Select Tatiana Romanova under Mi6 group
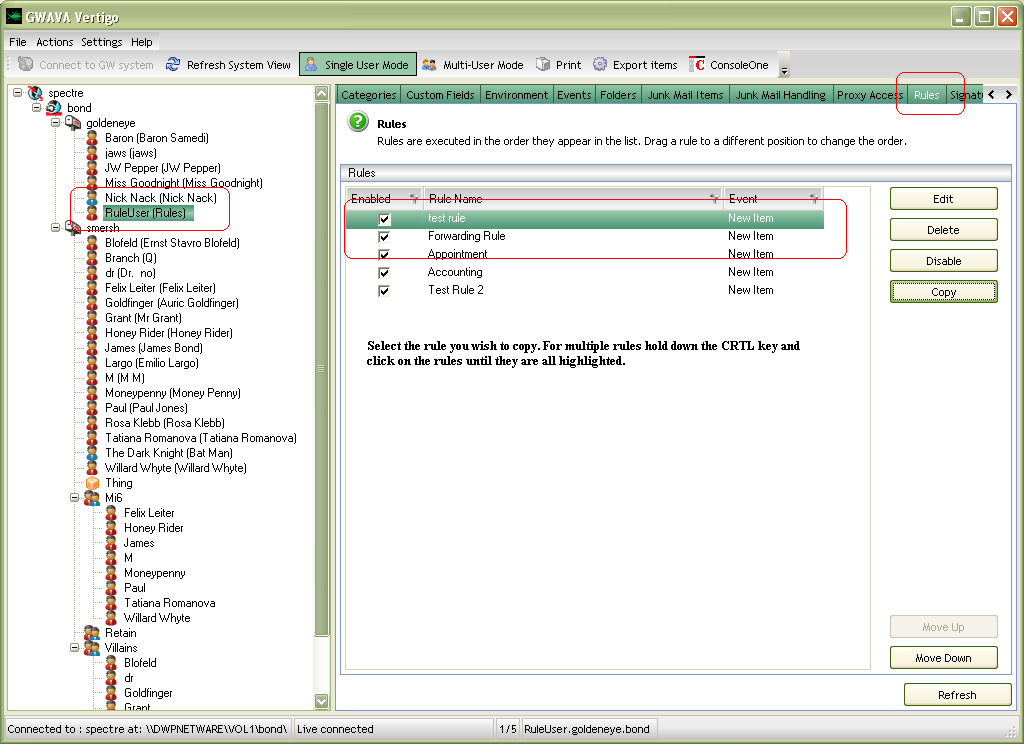The height and width of the screenshot is (744, 1024). pos(170,603)
